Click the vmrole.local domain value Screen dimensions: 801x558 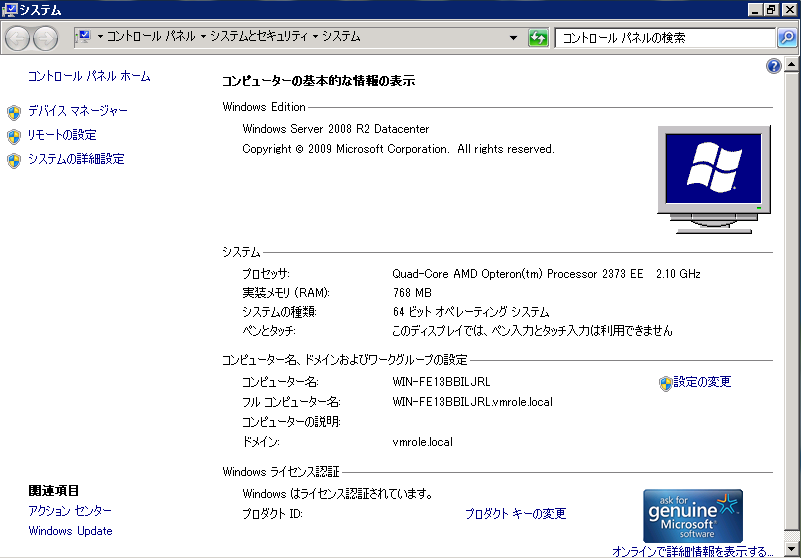click(x=422, y=442)
